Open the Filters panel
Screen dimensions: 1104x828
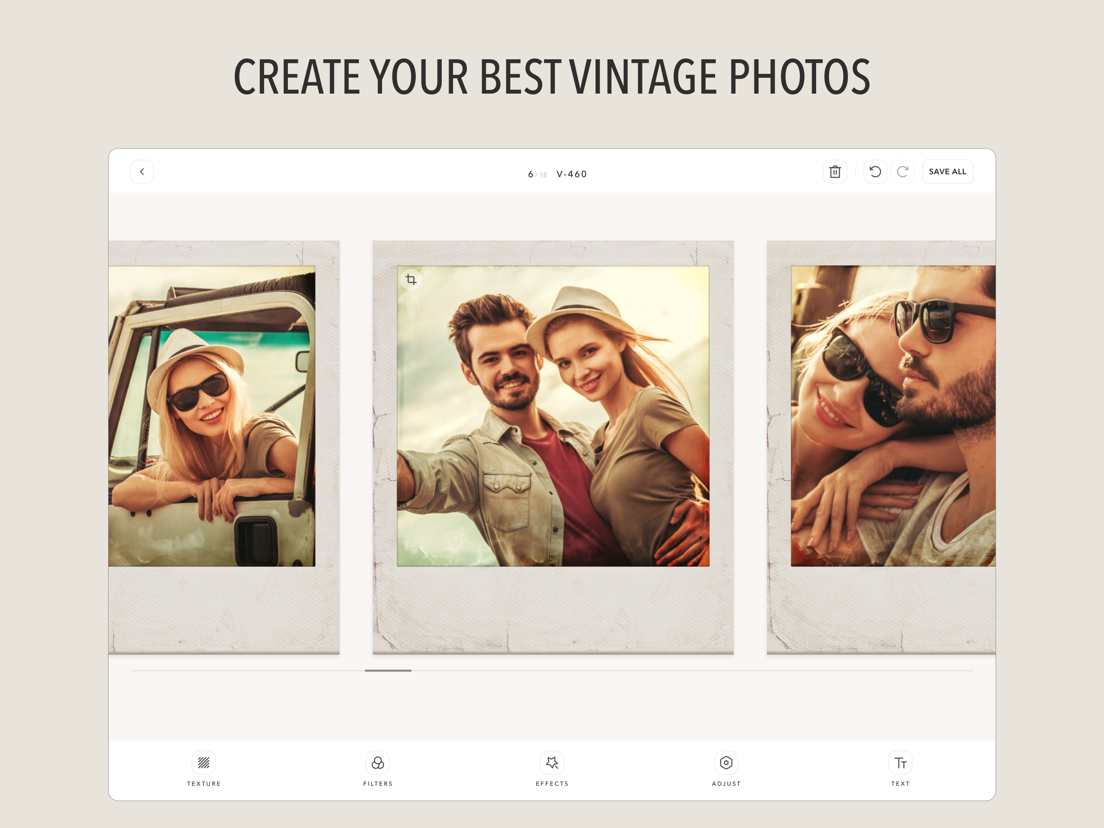(x=377, y=766)
